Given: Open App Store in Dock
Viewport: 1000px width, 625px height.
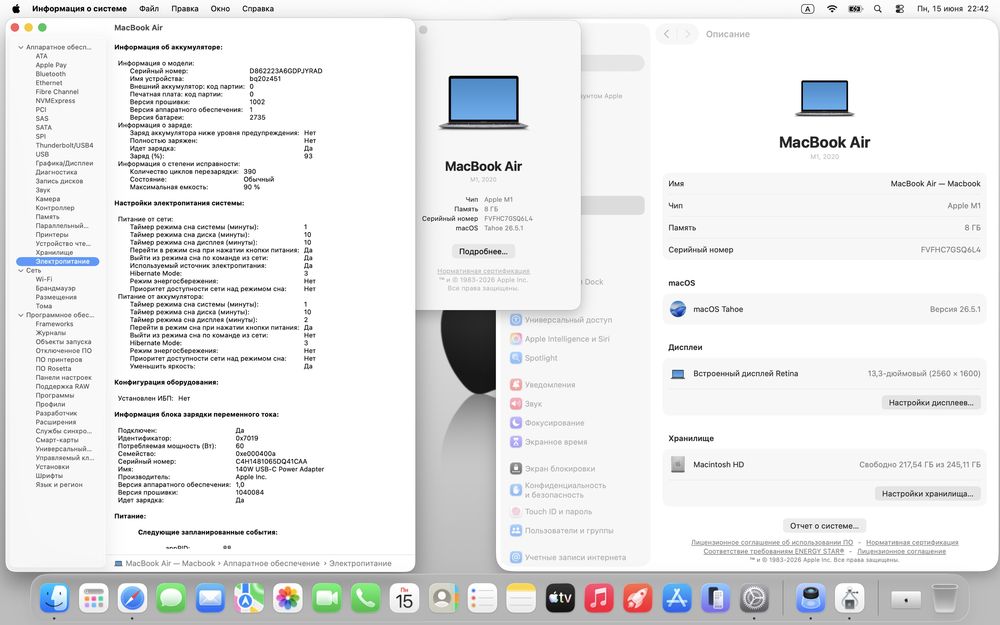Looking at the screenshot, I should (677, 598).
